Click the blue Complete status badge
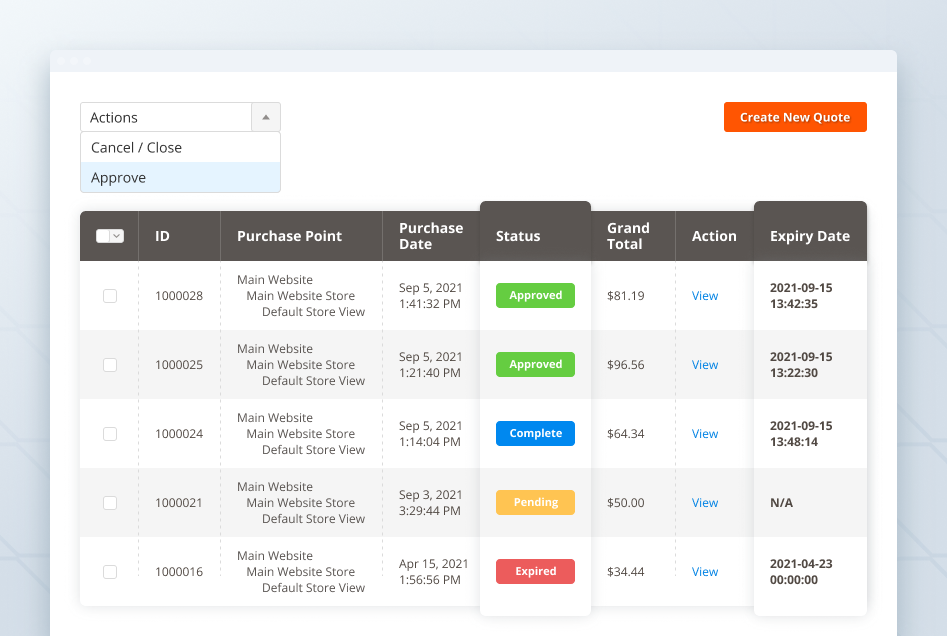 (535, 434)
